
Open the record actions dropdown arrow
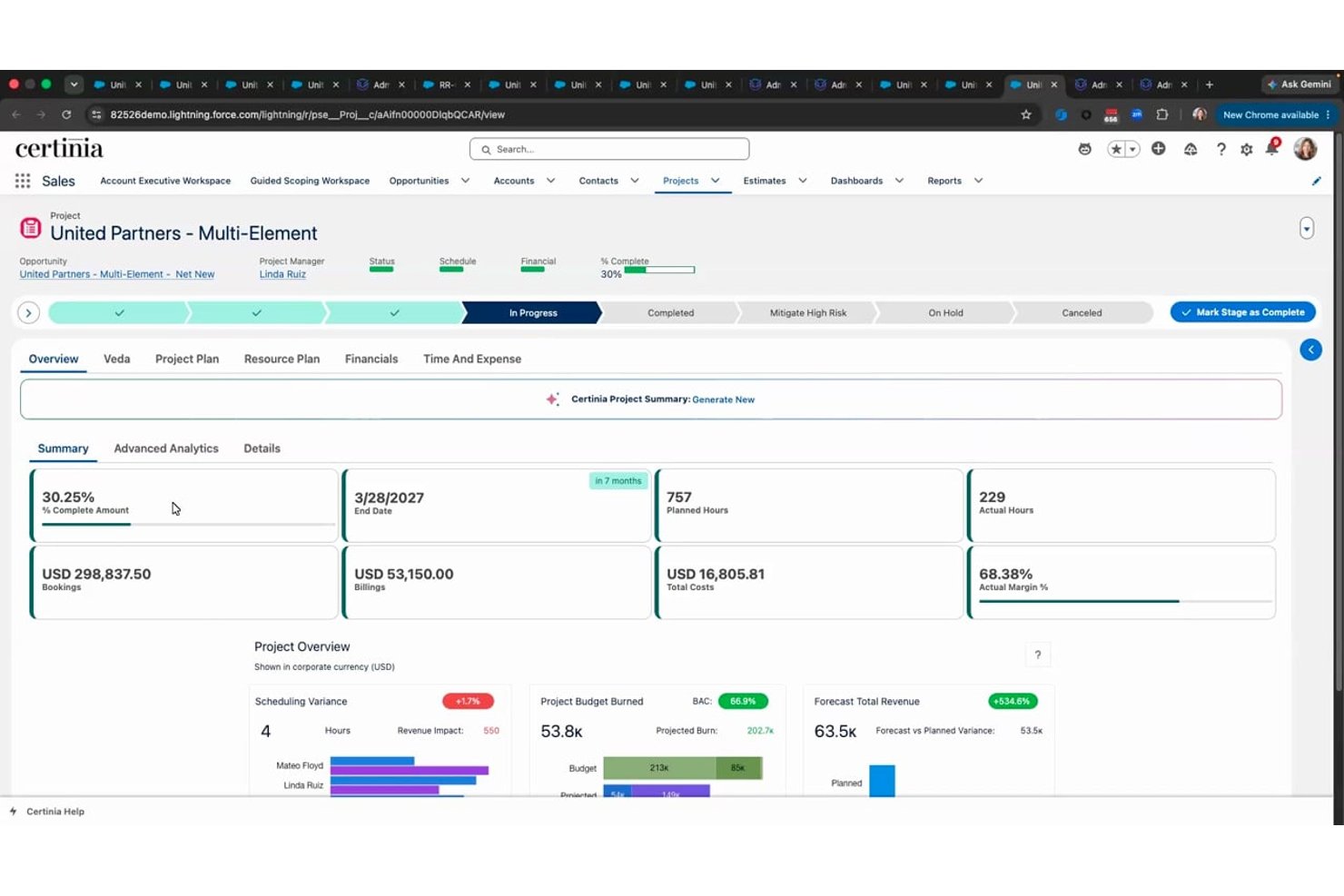(x=1307, y=228)
